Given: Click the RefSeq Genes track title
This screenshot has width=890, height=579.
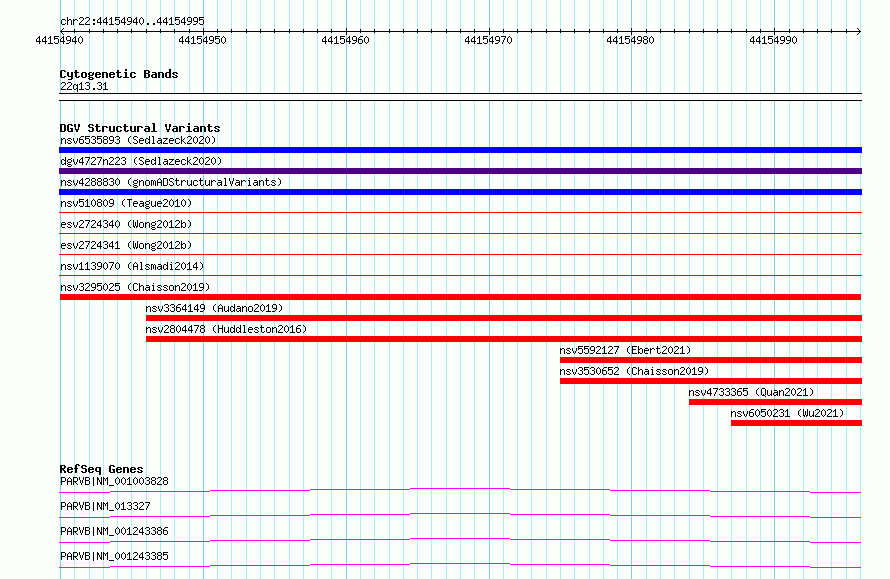Looking at the screenshot, I should point(102,469).
